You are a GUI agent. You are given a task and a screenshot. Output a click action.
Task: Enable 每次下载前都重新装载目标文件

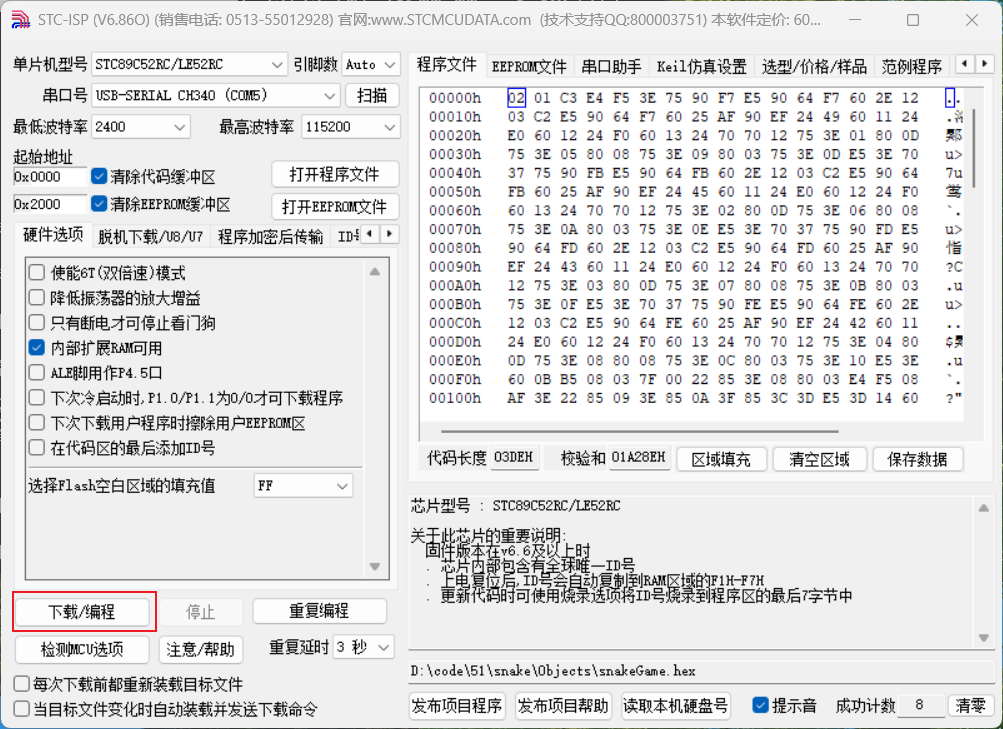(x=22, y=684)
